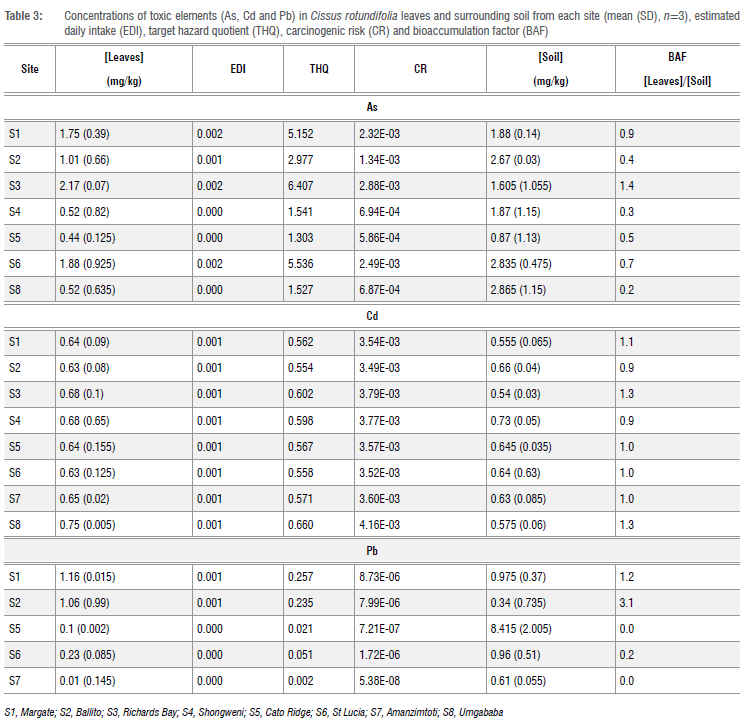The height and width of the screenshot is (725, 746).
Task: Select the "[Leaves] (mg/kg)" column header
Action: point(120,69)
